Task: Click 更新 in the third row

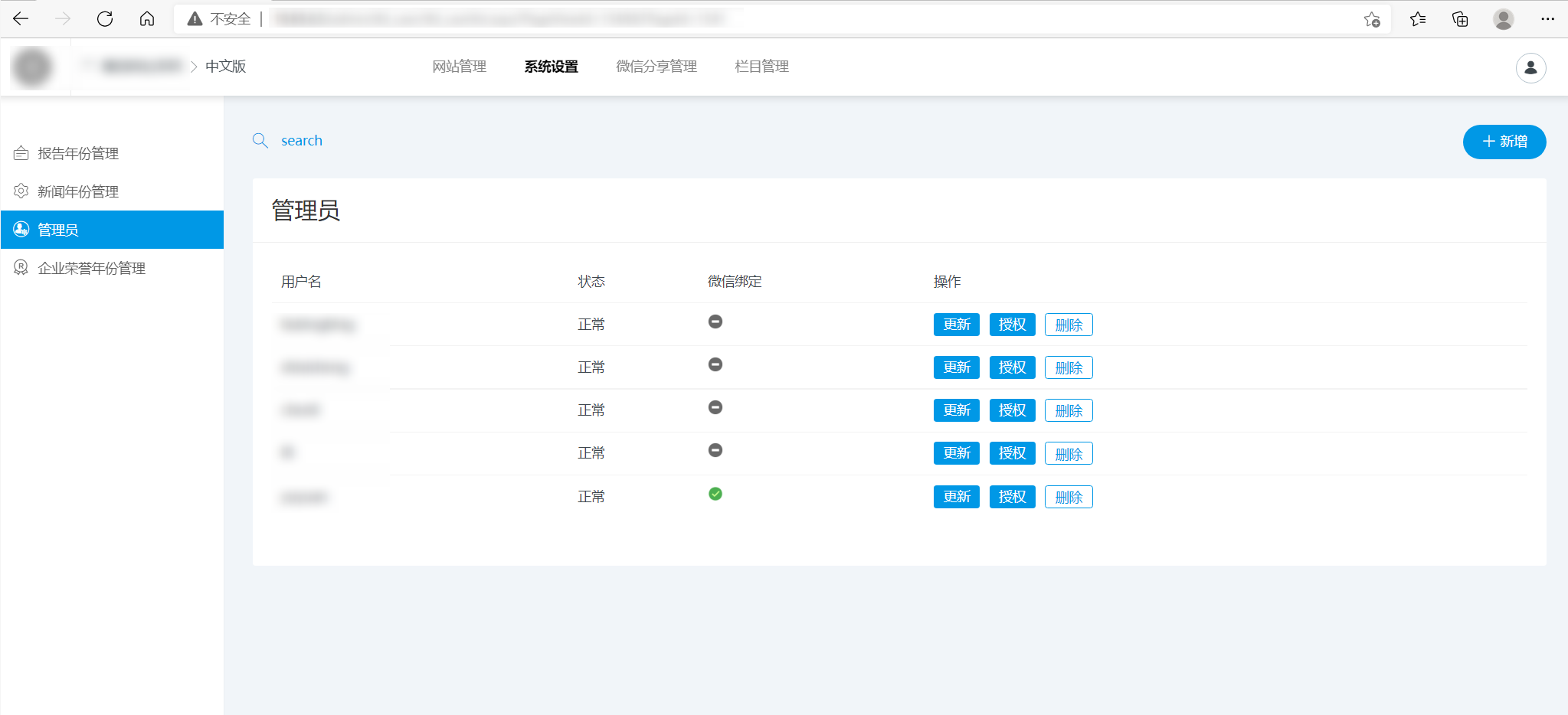Action: click(x=957, y=410)
